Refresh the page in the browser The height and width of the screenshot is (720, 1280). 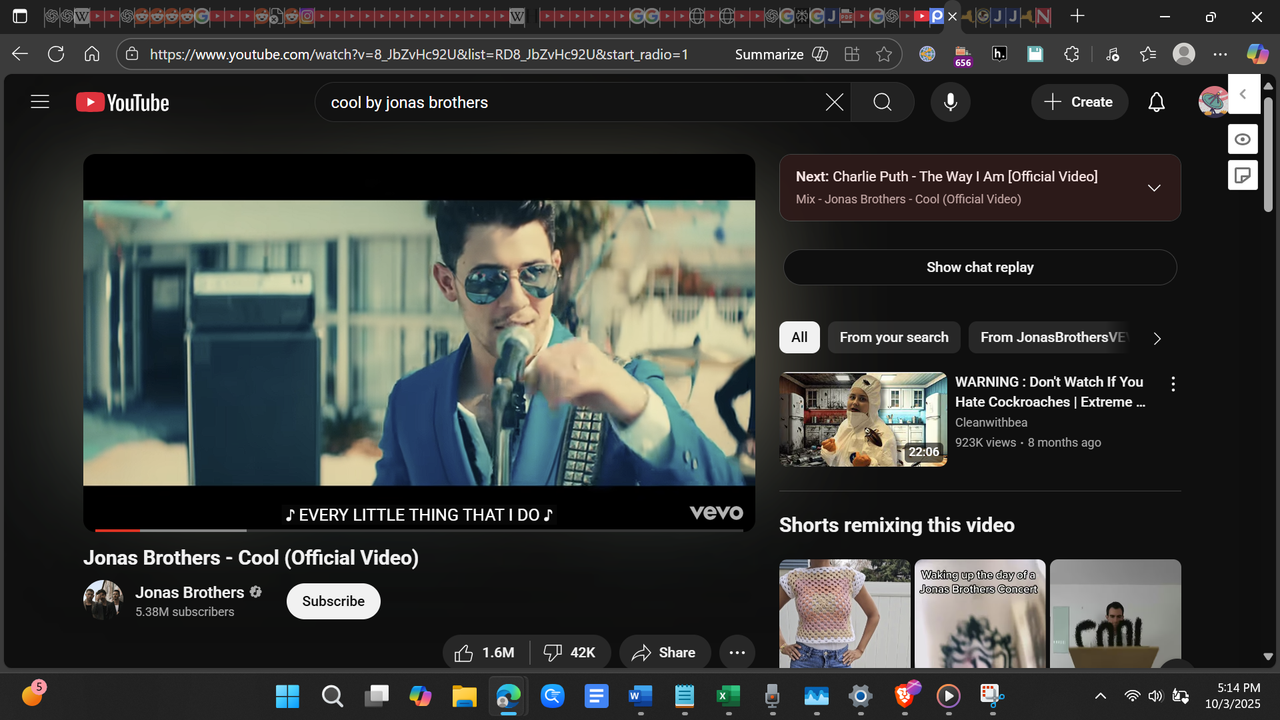56,54
